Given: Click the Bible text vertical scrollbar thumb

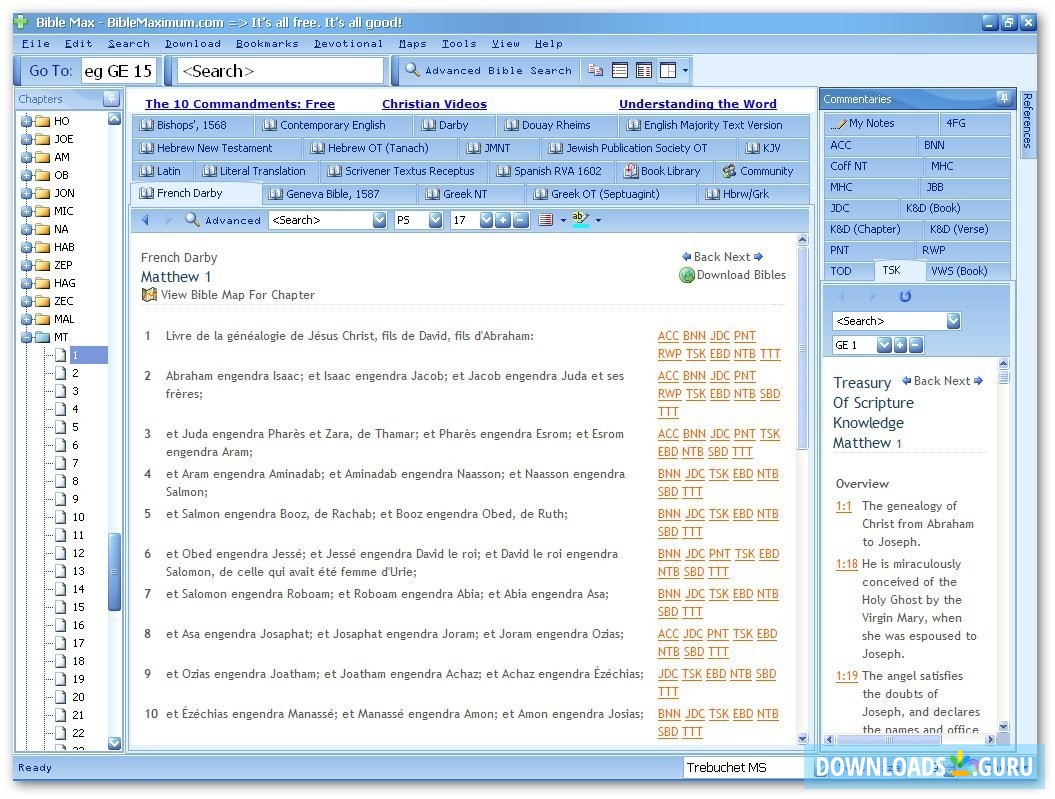Looking at the screenshot, I should coord(802,348).
